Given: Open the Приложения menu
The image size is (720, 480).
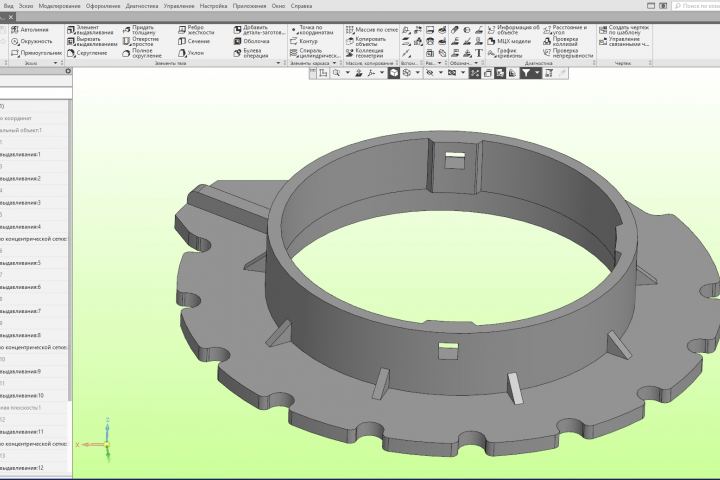Looking at the screenshot, I should pos(249,6).
